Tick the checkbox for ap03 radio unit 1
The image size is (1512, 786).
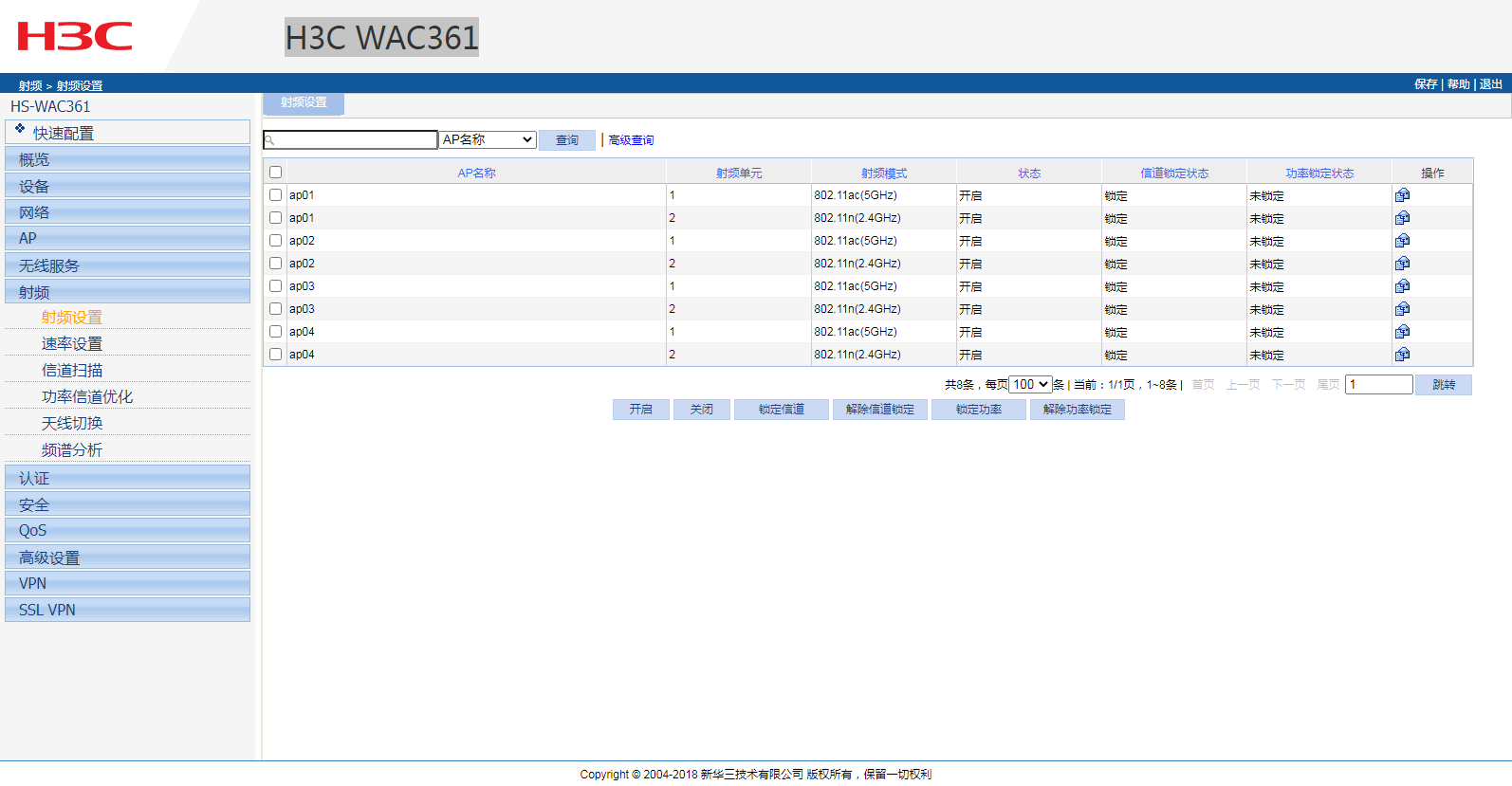[275, 286]
